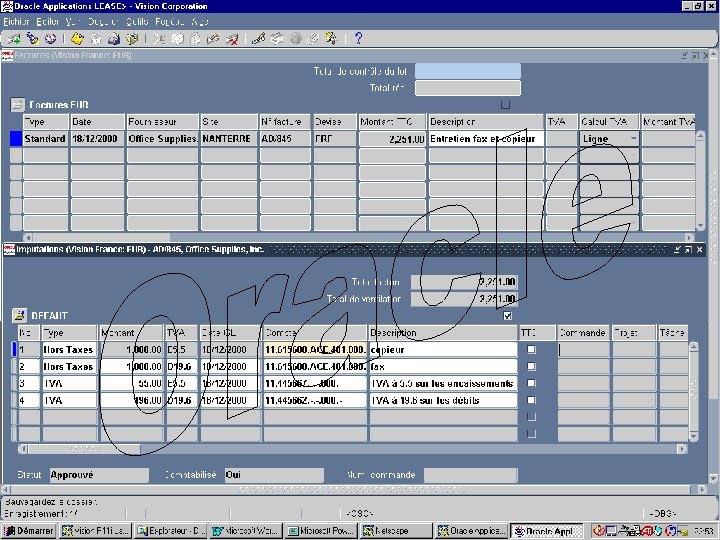This screenshot has height=540, width=720.
Task: Click the Copy toolbar icon
Action: 177,39
